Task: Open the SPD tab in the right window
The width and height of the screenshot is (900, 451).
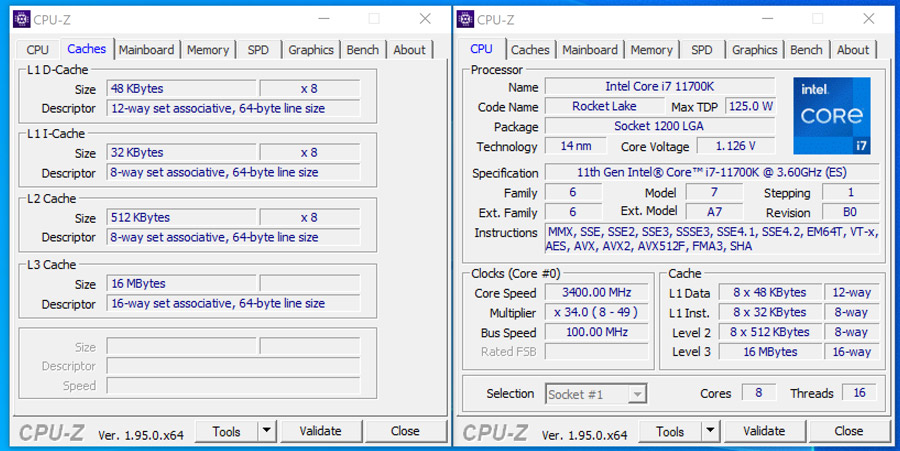Action: coord(702,50)
